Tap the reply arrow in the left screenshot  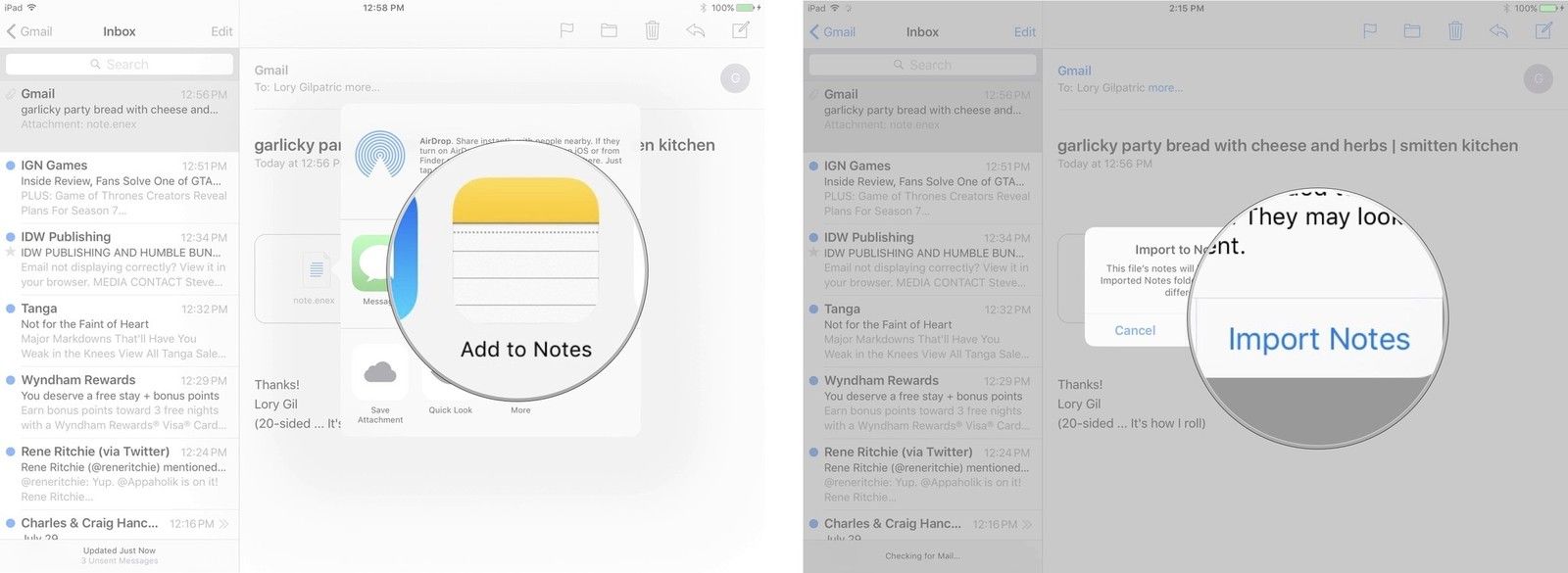696,30
